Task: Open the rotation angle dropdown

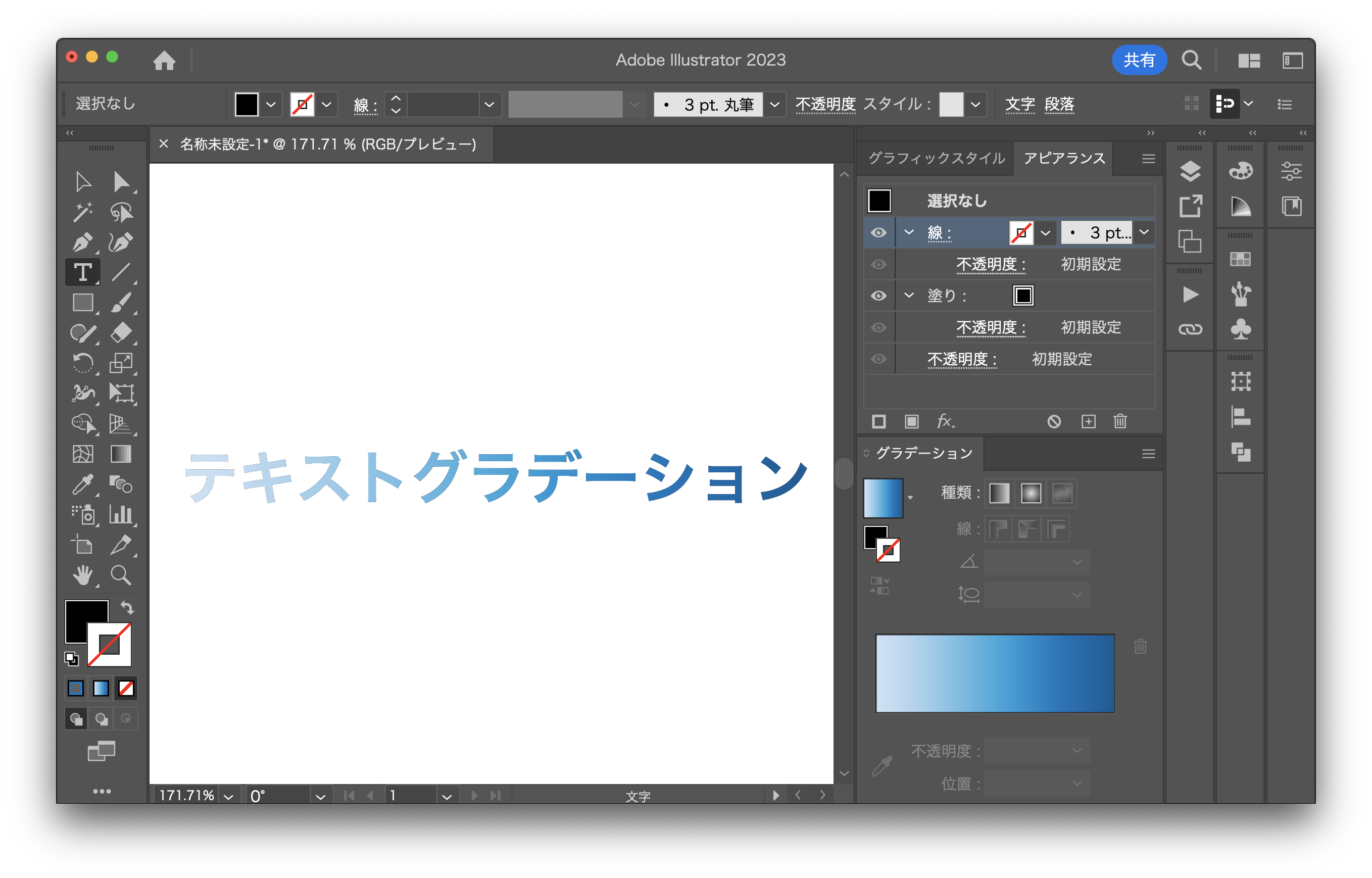Action: (x=320, y=797)
